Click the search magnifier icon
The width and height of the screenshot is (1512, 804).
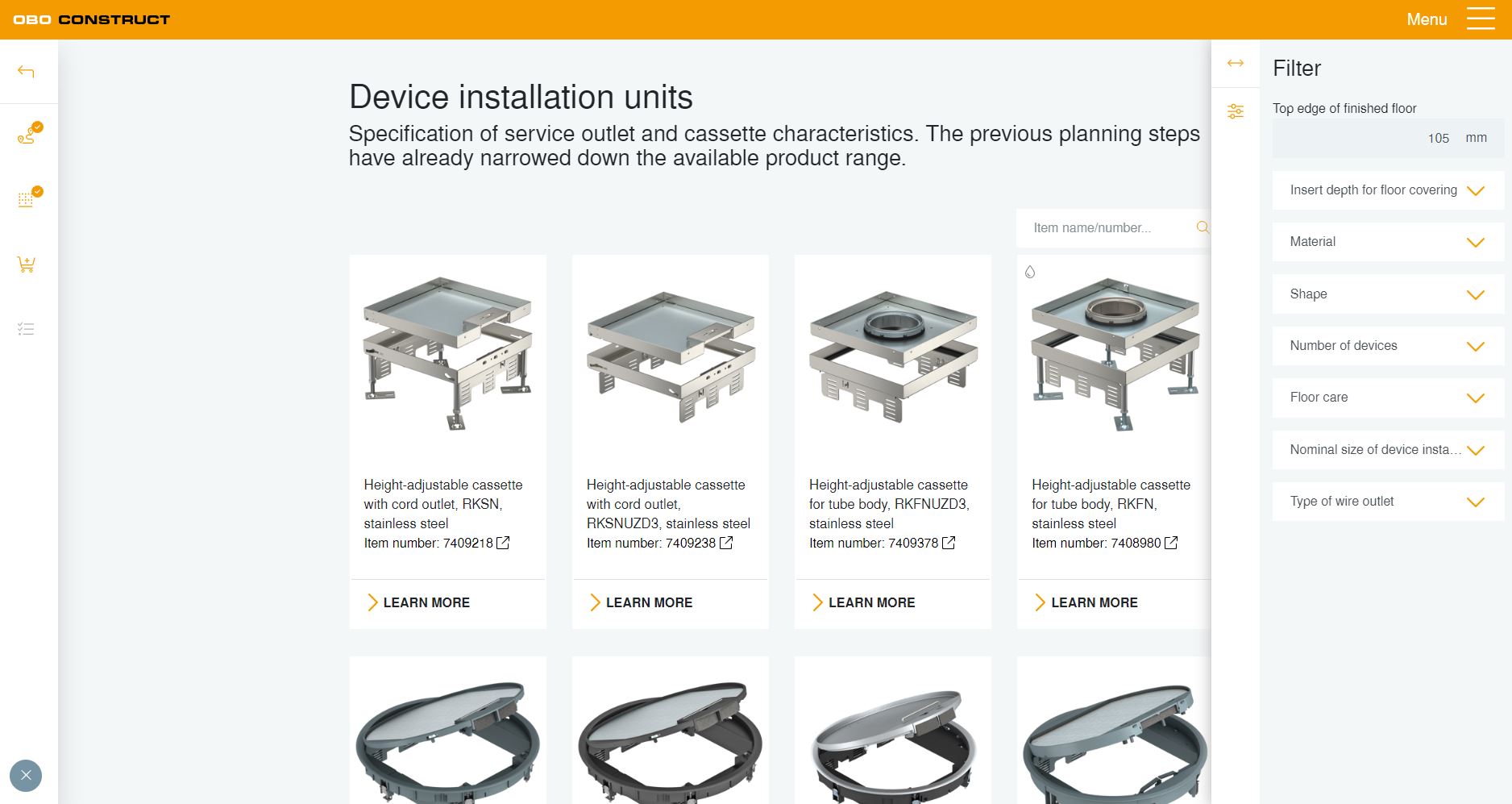pos(1203,227)
